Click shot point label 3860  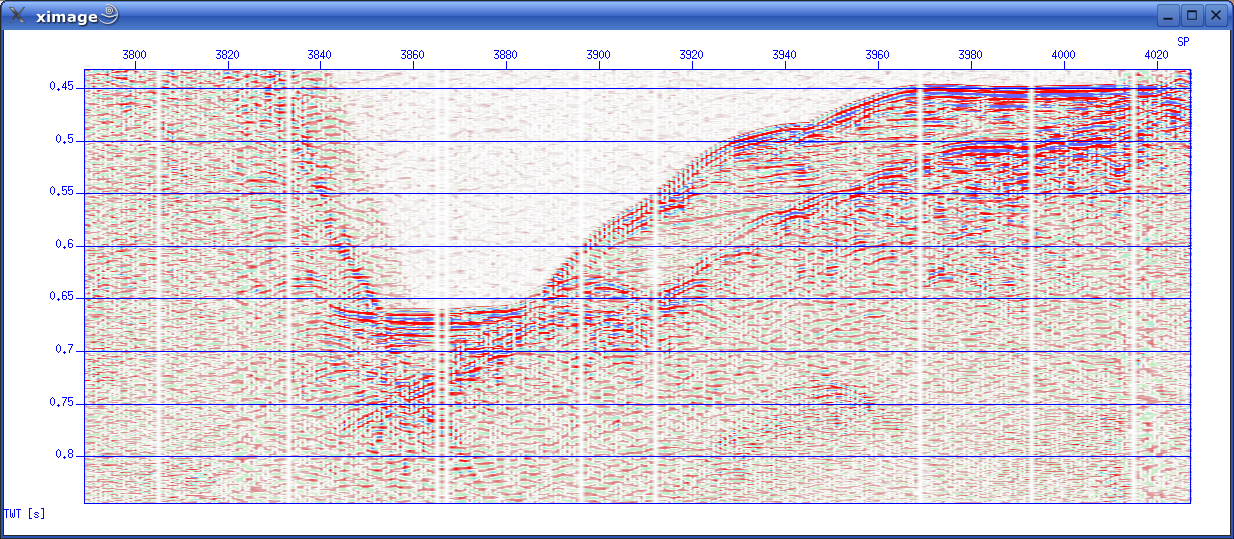[413, 55]
